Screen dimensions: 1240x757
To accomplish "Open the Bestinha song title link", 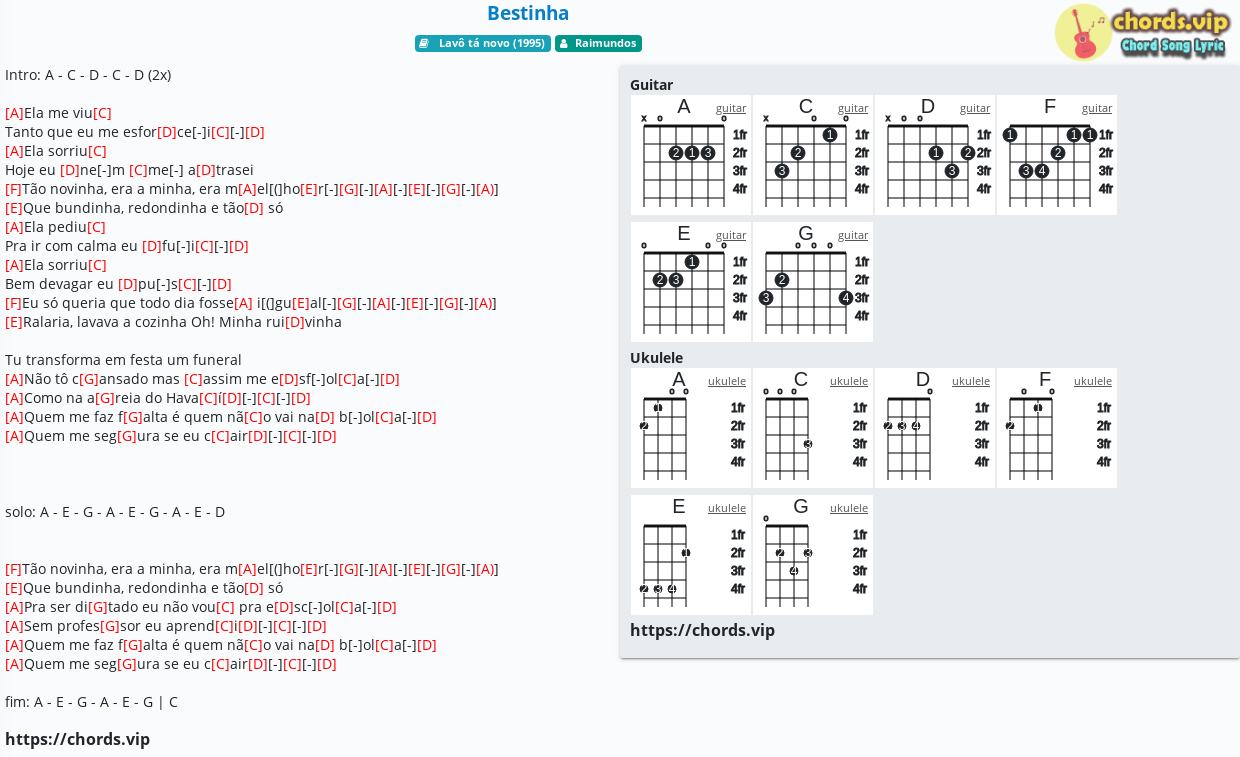I will pos(528,13).
